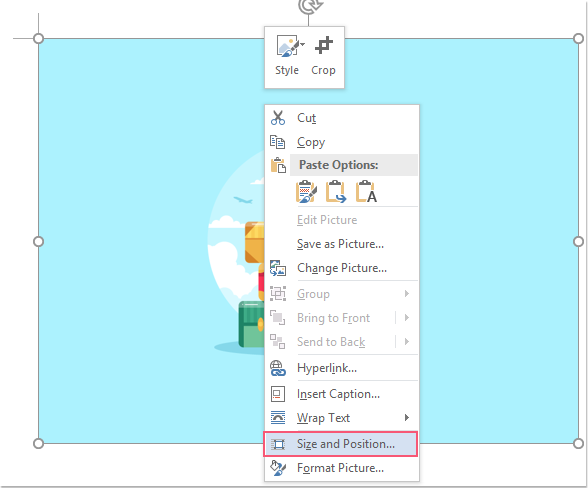This screenshot has width=588, height=488.
Task: Click the Change Picture icon
Action: coord(278,268)
